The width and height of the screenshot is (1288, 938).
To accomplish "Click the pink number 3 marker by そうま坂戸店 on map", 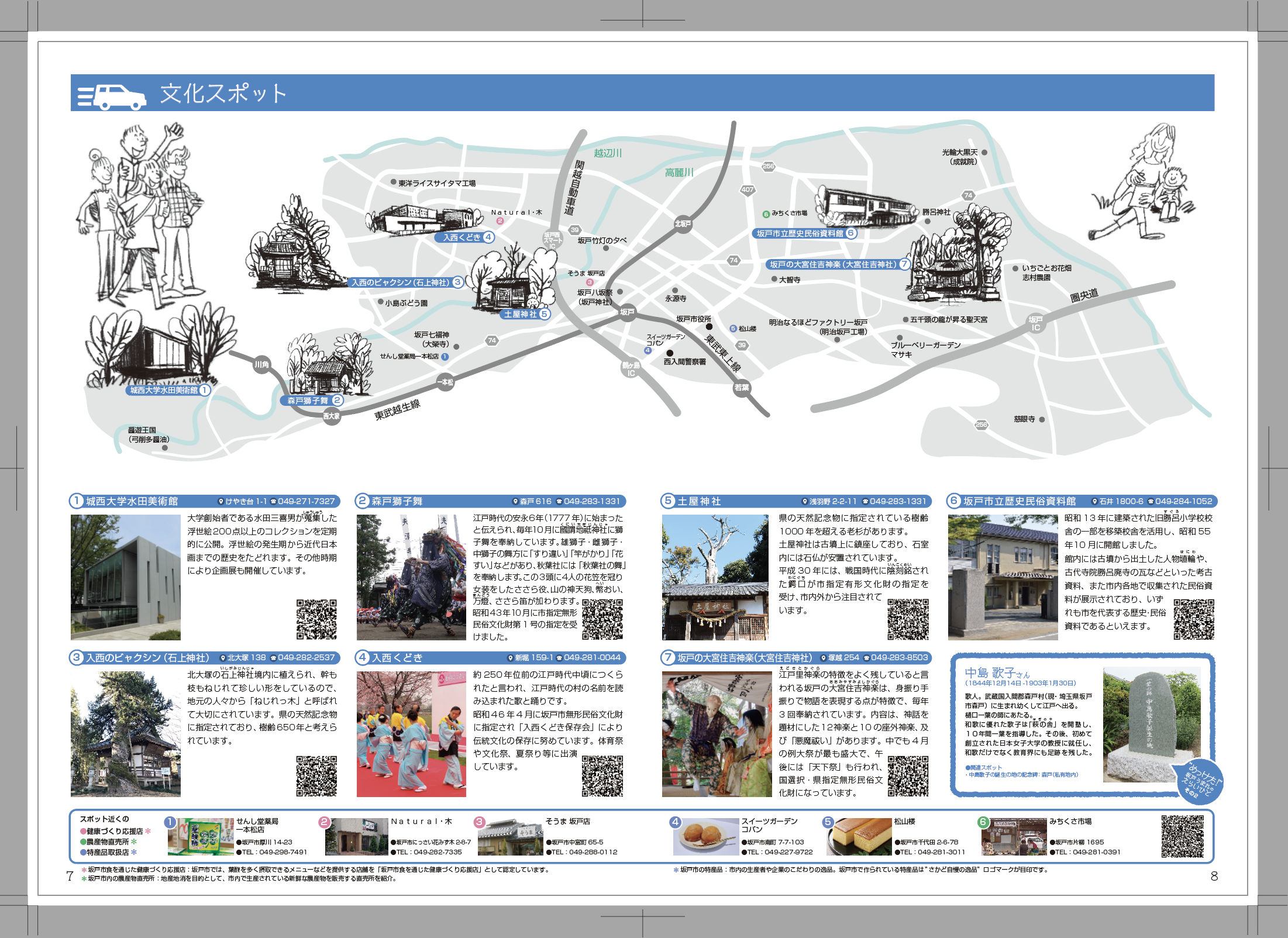I will 590,282.
